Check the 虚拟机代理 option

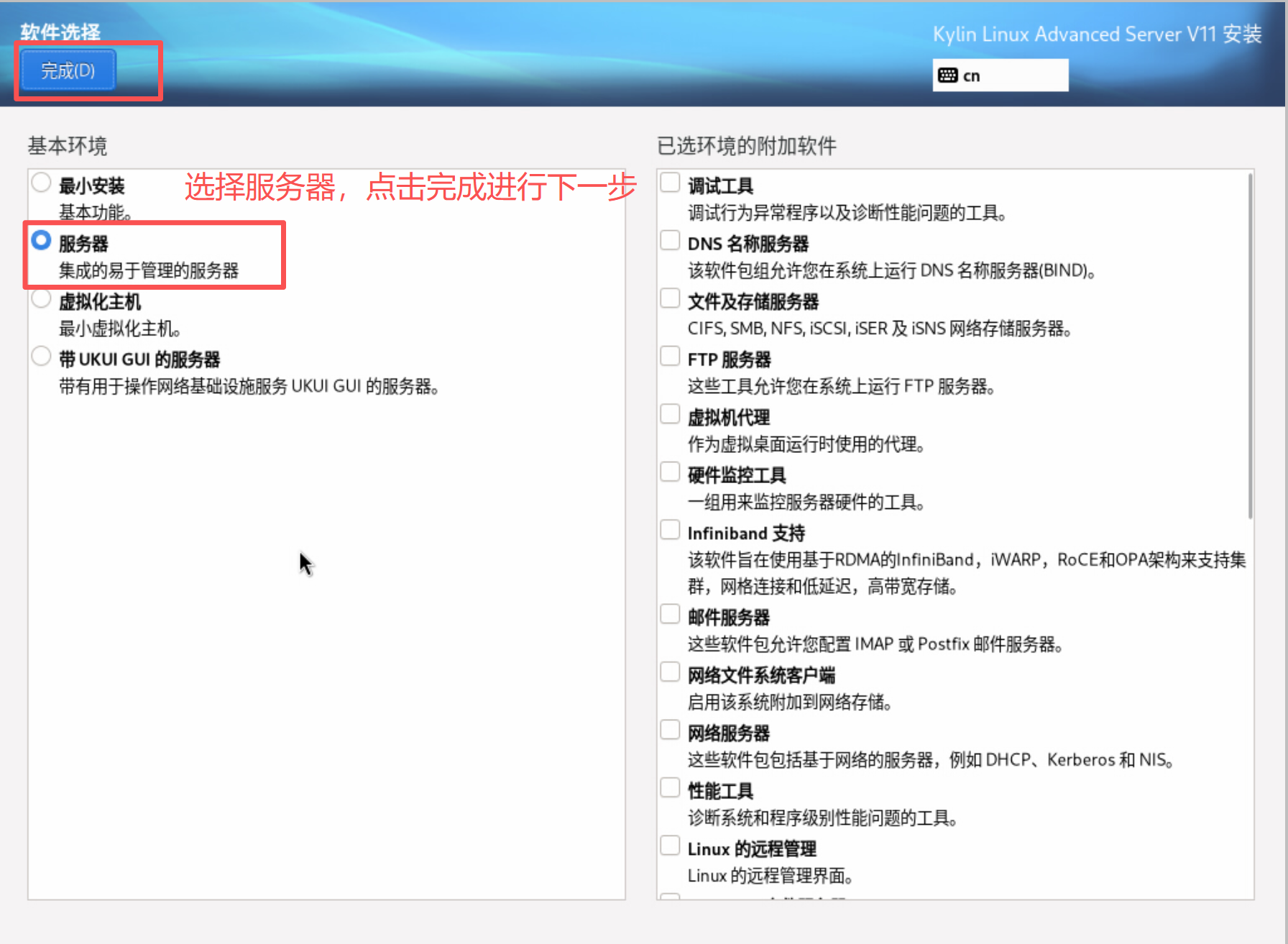point(670,415)
